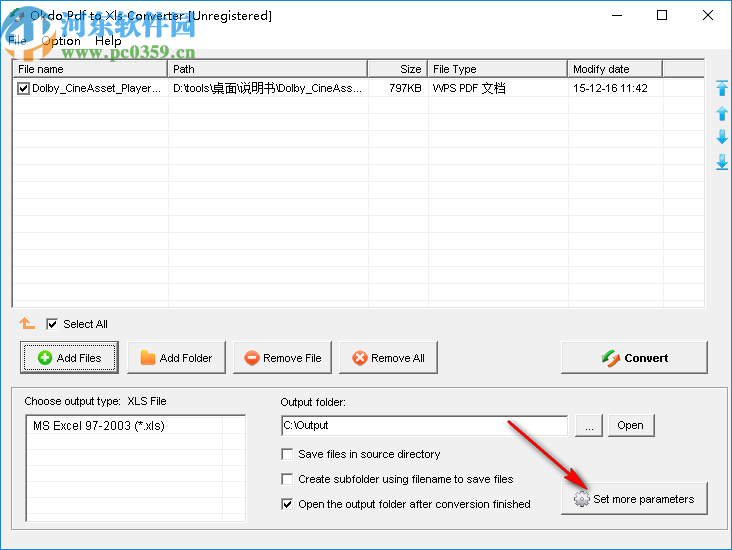
Task: Click the orange up-arrow icon beside Select All
Action: click(x=27, y=323)
